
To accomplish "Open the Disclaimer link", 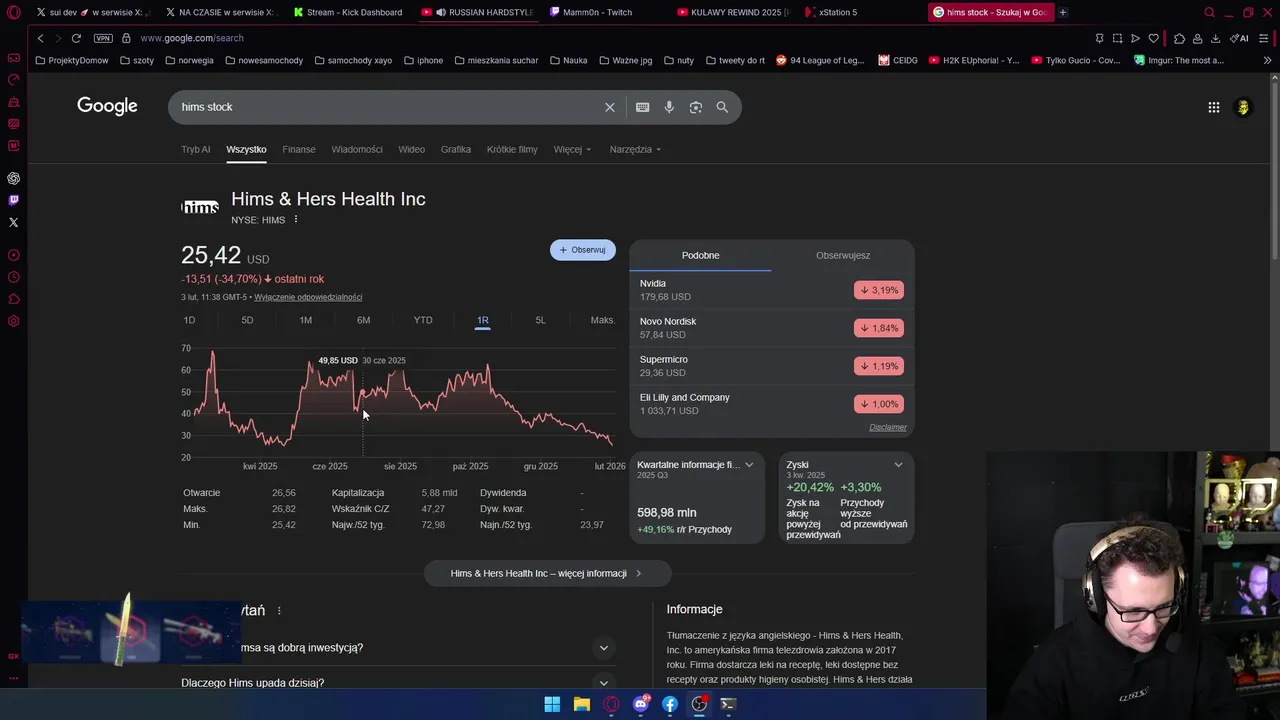I will [x=888, y=427].
